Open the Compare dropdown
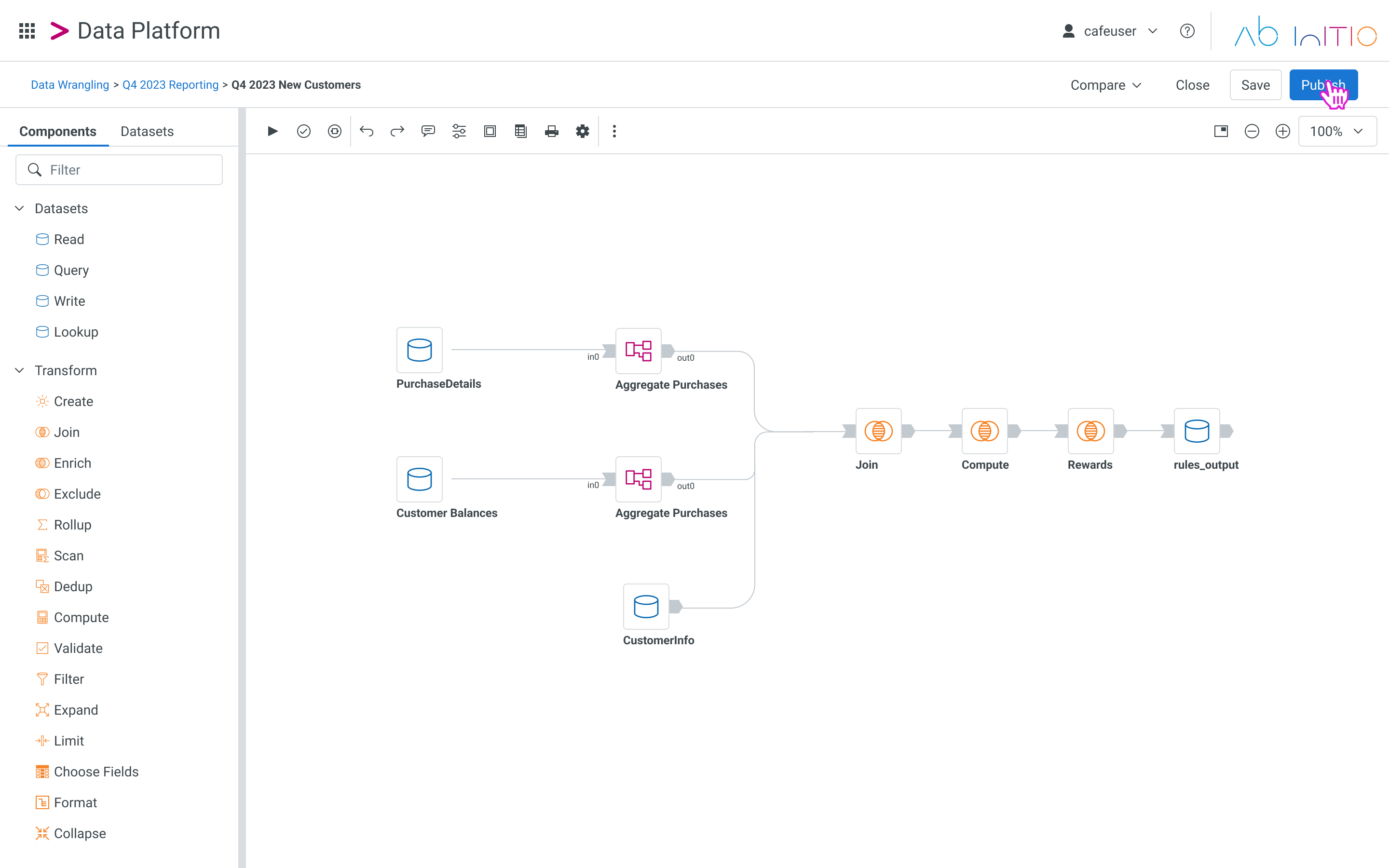The image size is (1389, 868). click(1105, 85)
